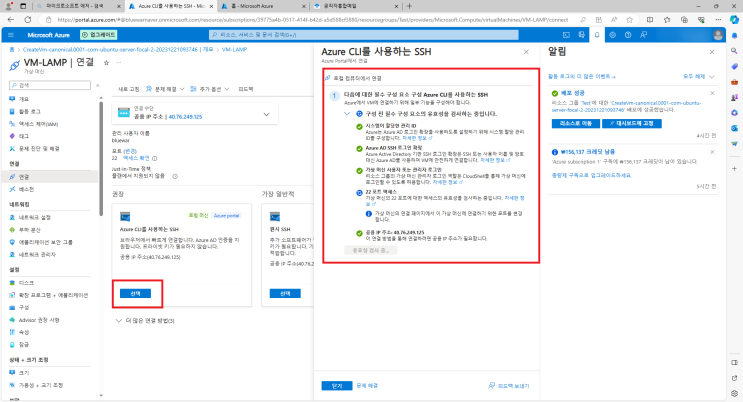Click the upgrade subscription link in notifications
This screenshot has height=402, width=743.
tap(592, 175)
